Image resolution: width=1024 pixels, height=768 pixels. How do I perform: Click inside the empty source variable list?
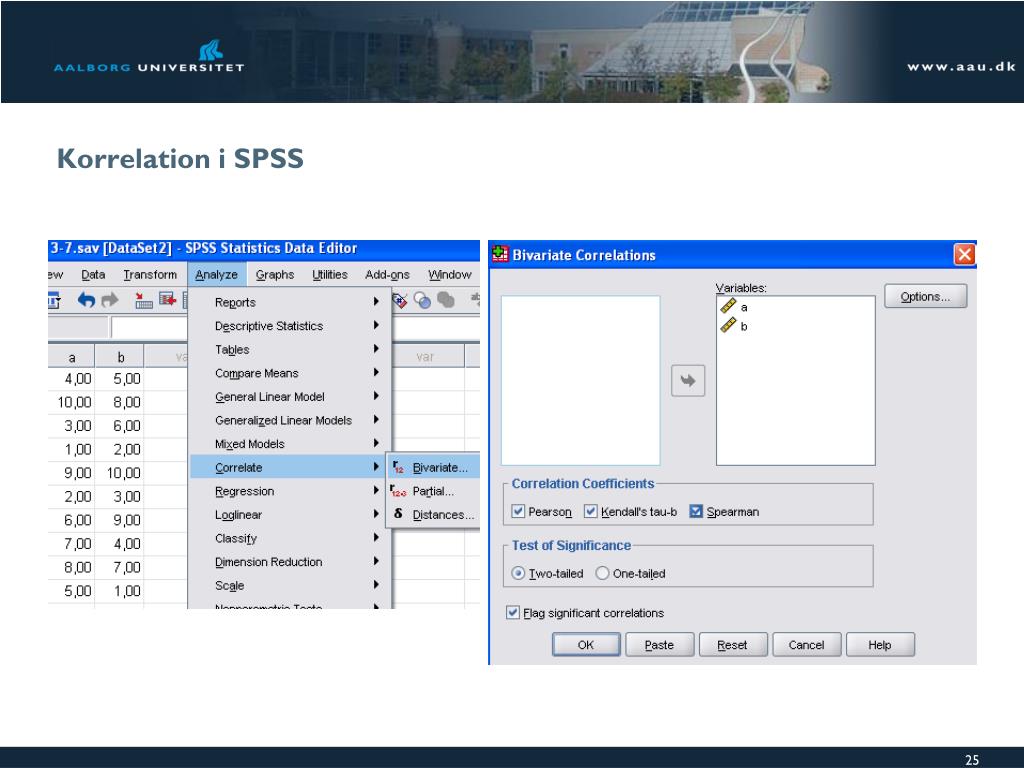tap(581, 380)
